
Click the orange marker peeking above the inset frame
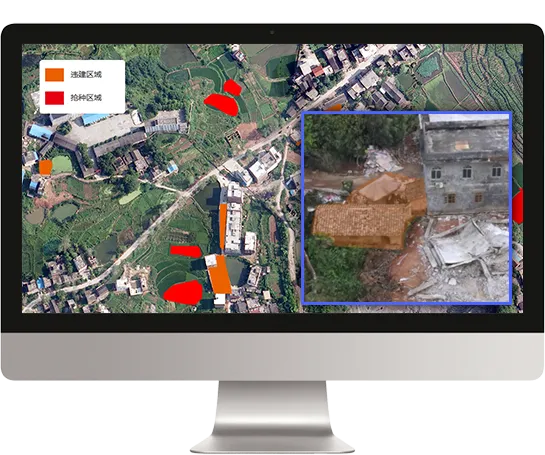[x=335, y=108]
